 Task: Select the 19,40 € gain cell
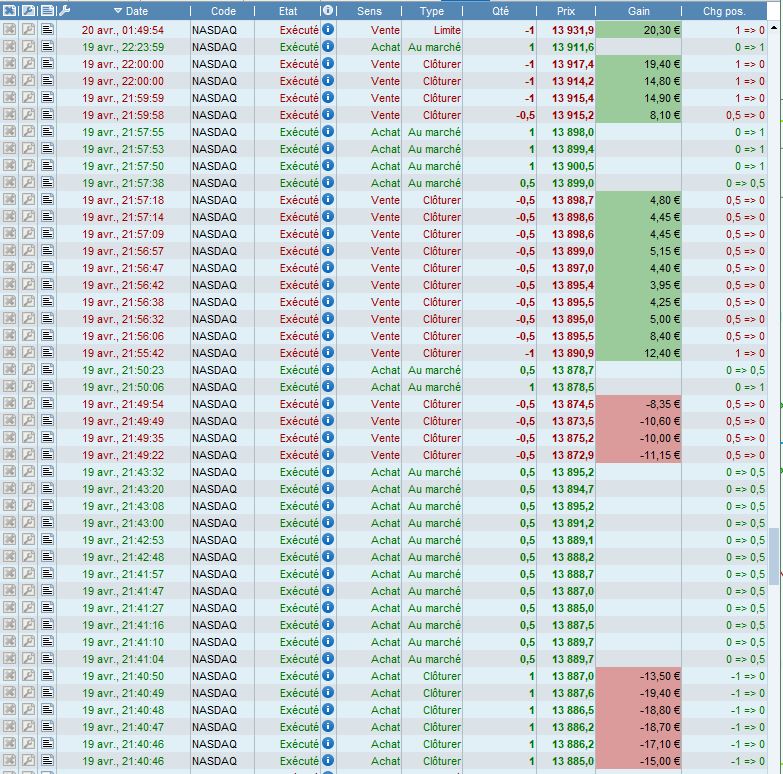(x=639, y=64)
